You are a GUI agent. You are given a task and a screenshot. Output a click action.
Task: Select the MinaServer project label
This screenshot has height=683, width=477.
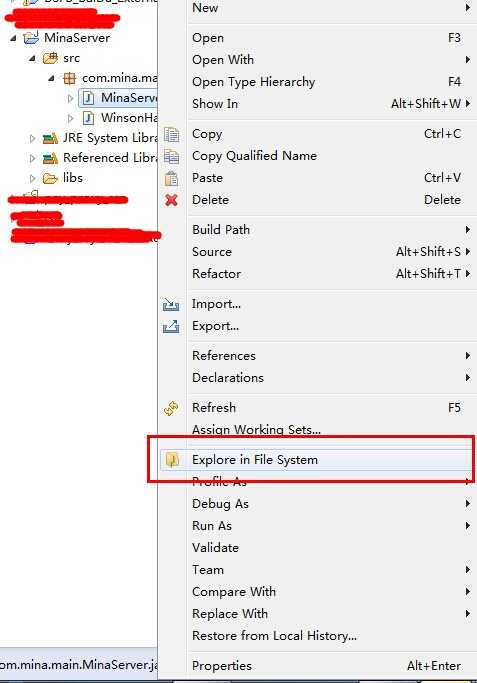click(x=77, y=38)
